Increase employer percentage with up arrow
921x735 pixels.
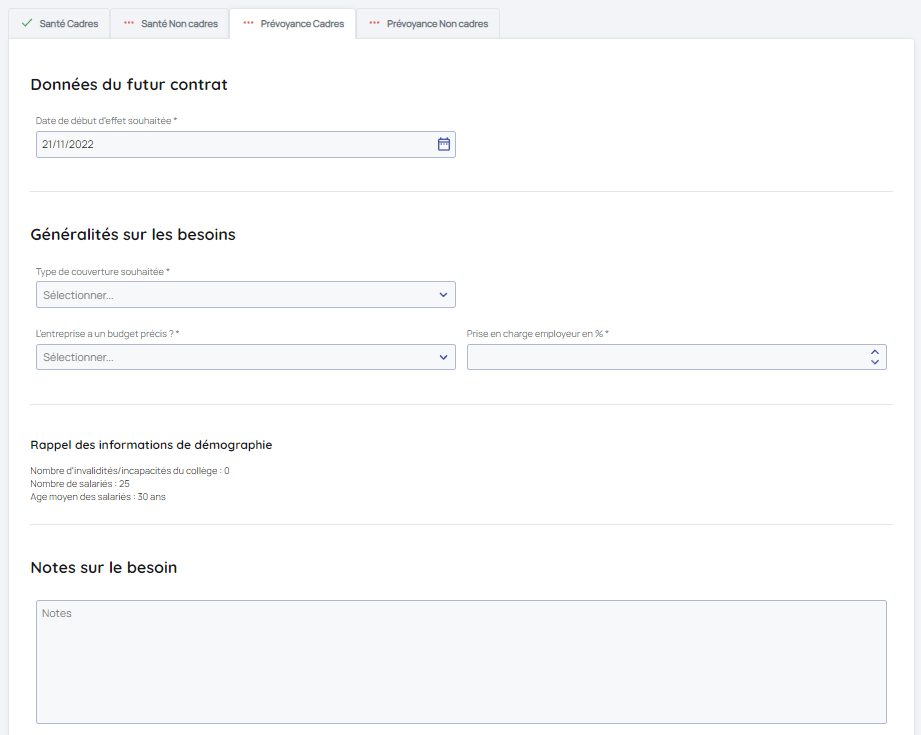point(874,352)
